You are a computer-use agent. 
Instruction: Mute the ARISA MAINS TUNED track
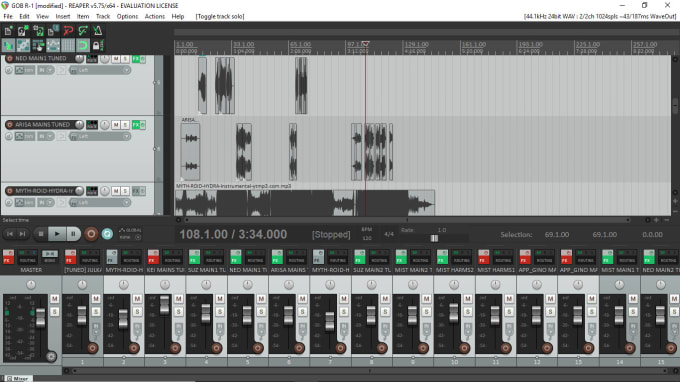[116, 125]
